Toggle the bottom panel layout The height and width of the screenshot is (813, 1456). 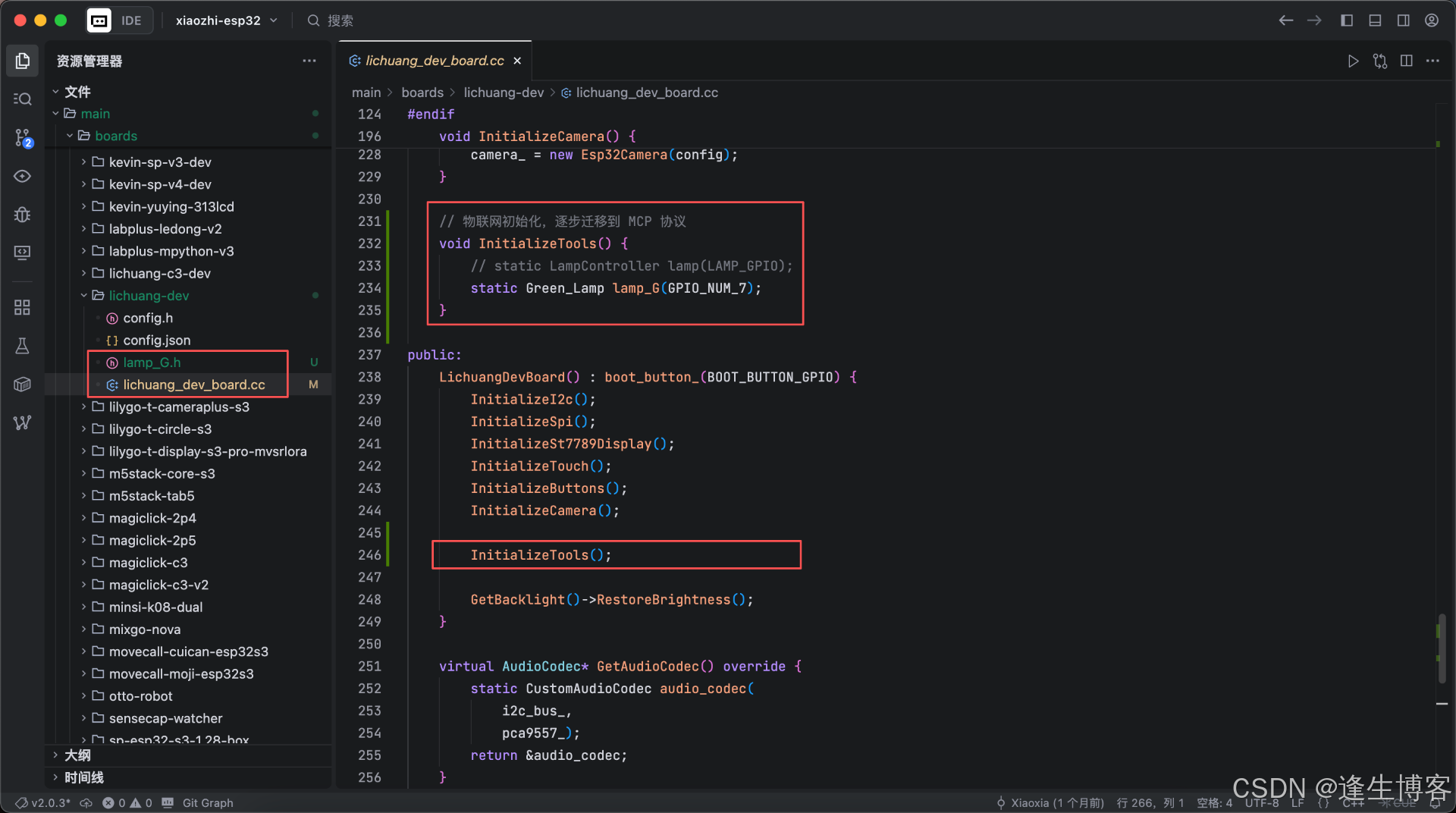point(1375,20)
